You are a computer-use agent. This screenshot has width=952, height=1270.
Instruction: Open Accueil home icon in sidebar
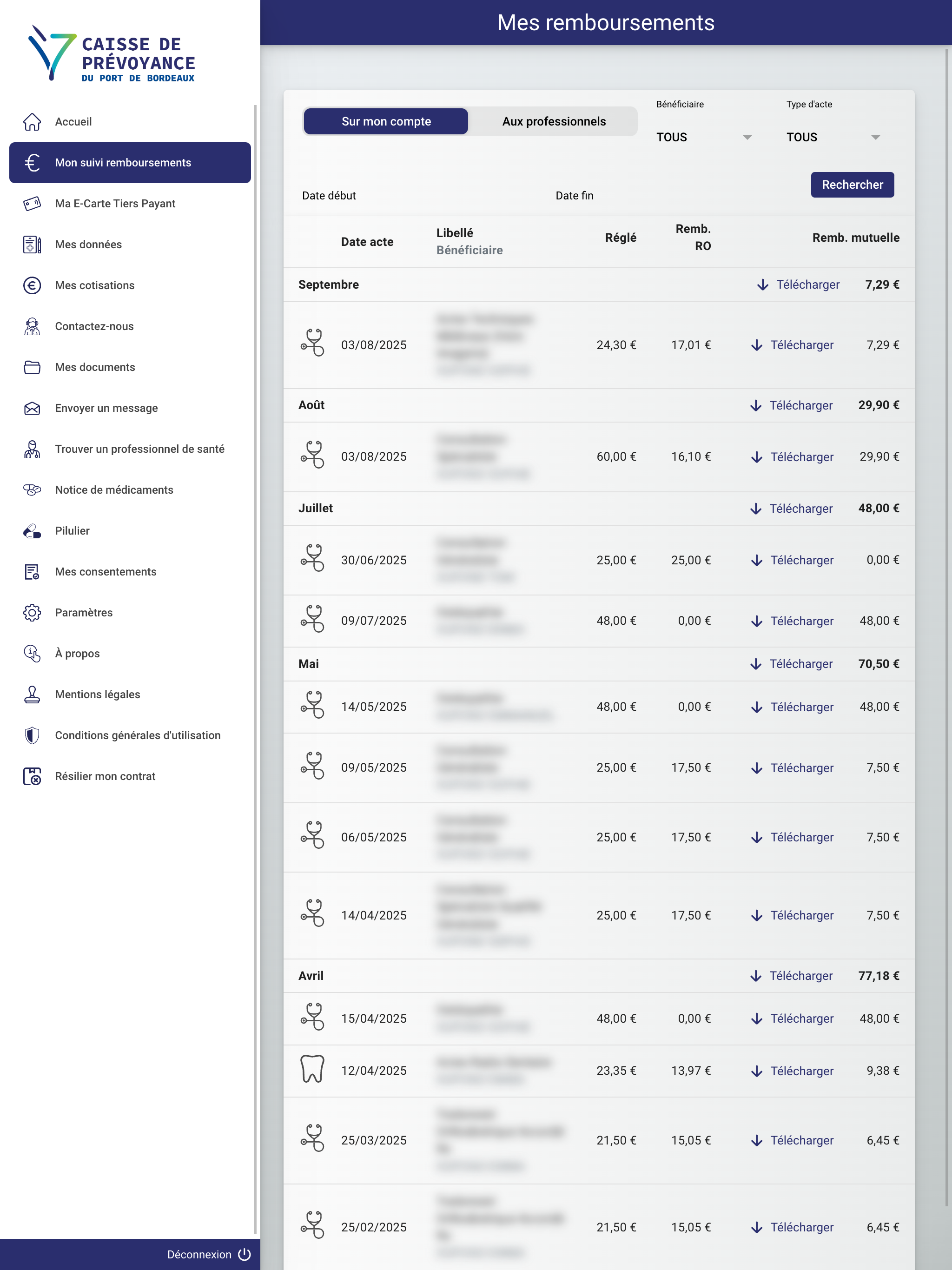point(32,122)
